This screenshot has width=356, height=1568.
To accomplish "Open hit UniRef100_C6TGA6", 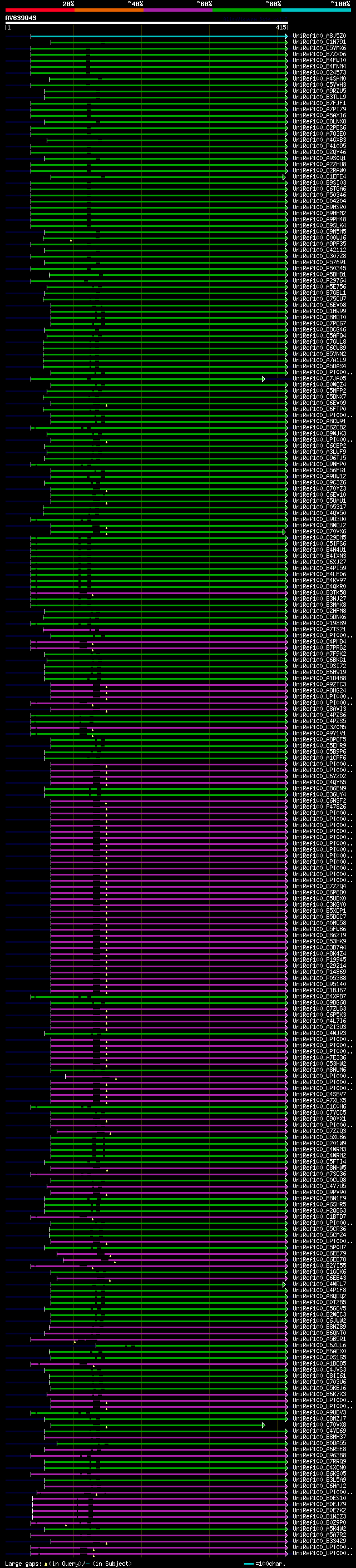I will point(319,189).
